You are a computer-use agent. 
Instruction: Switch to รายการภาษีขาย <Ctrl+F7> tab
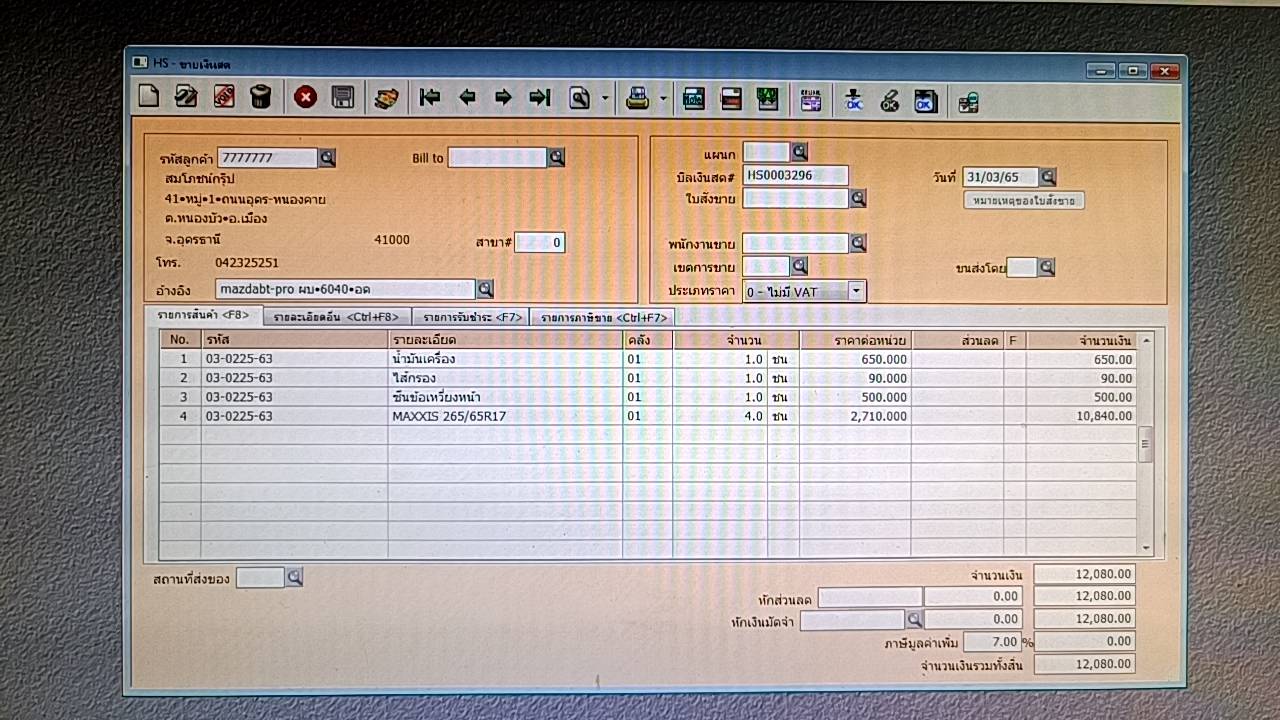[603, 317]
